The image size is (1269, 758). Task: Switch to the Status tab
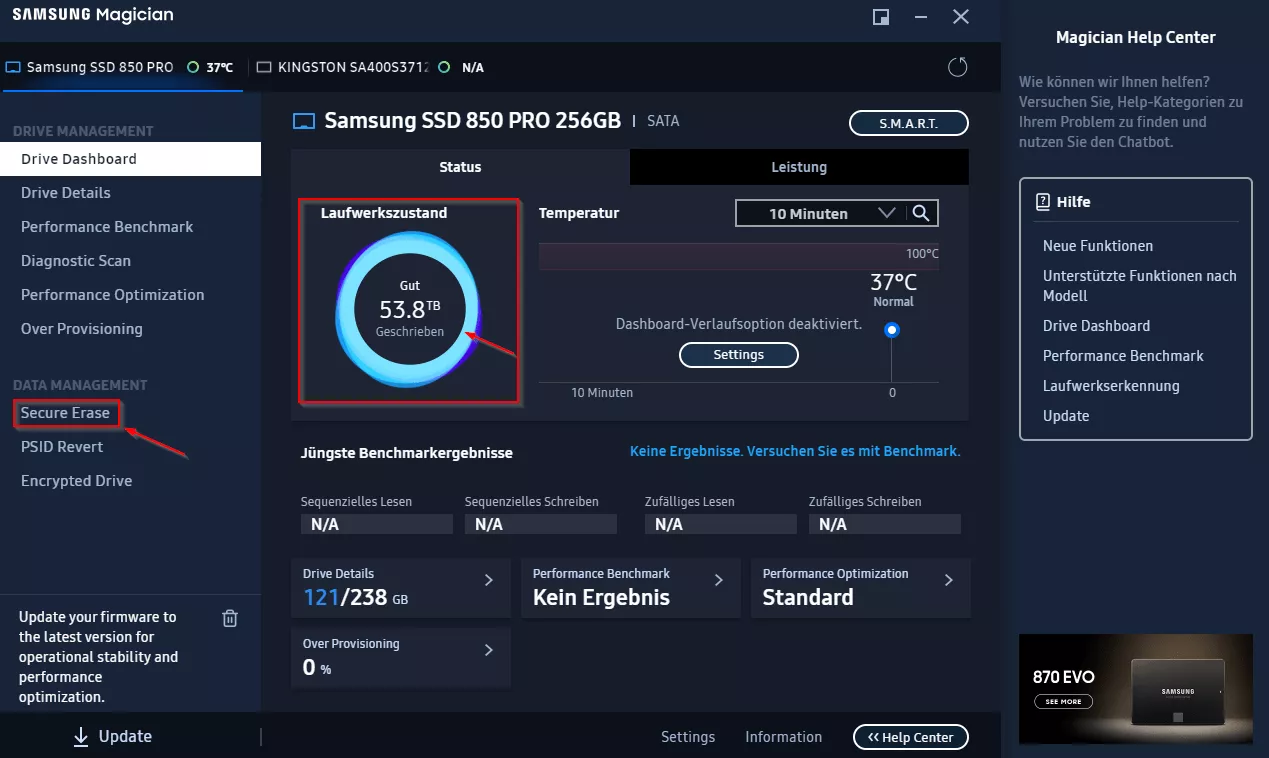click(x=460, y=167)
